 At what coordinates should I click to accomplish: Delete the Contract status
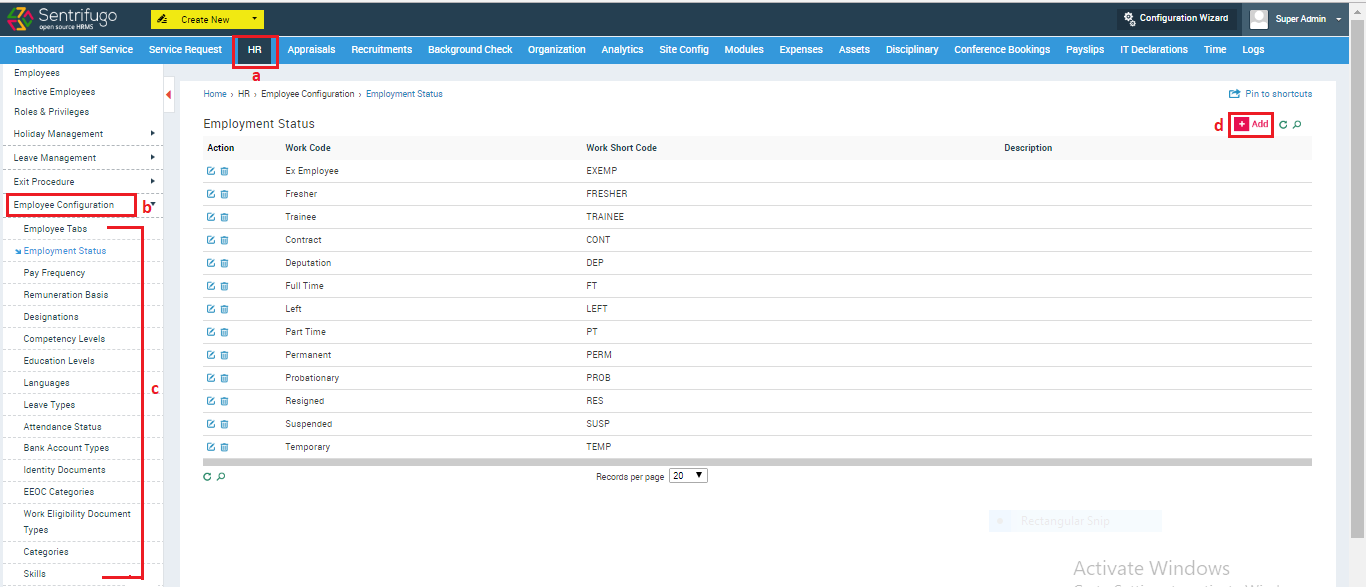click(224, 240)
